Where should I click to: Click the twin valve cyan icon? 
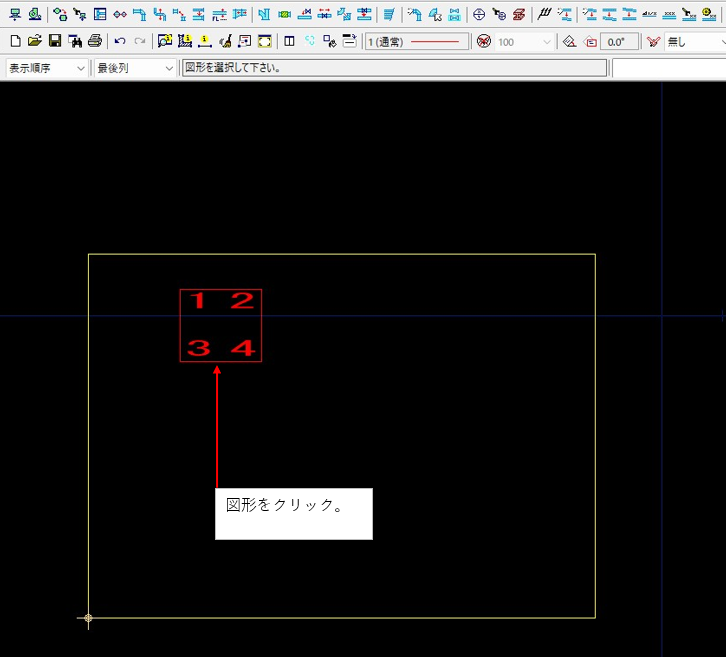point(454,15)
